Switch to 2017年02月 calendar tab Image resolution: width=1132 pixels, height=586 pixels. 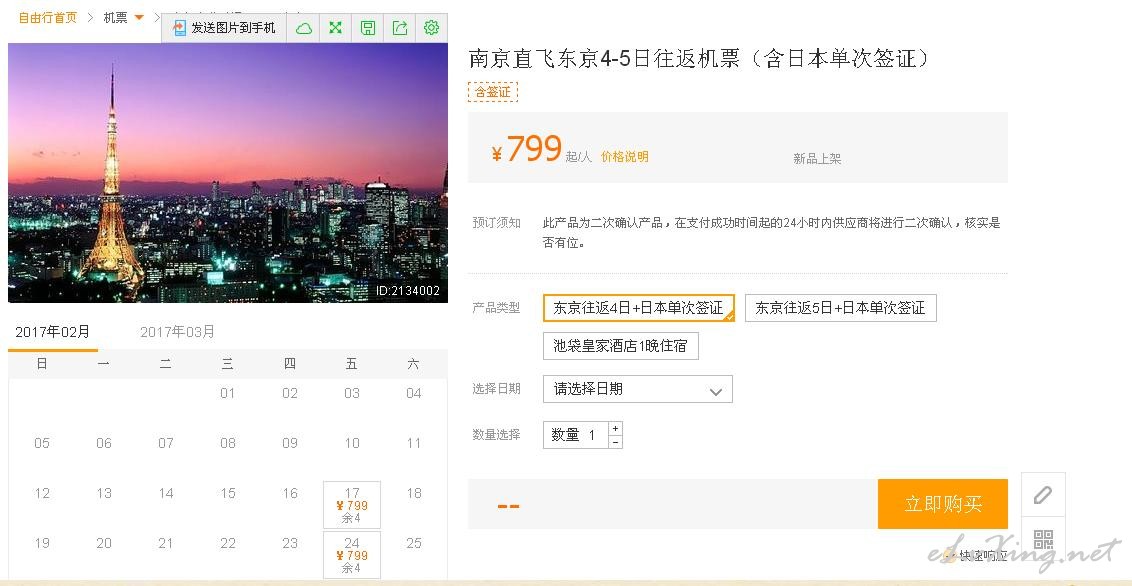tap(53, 332)
